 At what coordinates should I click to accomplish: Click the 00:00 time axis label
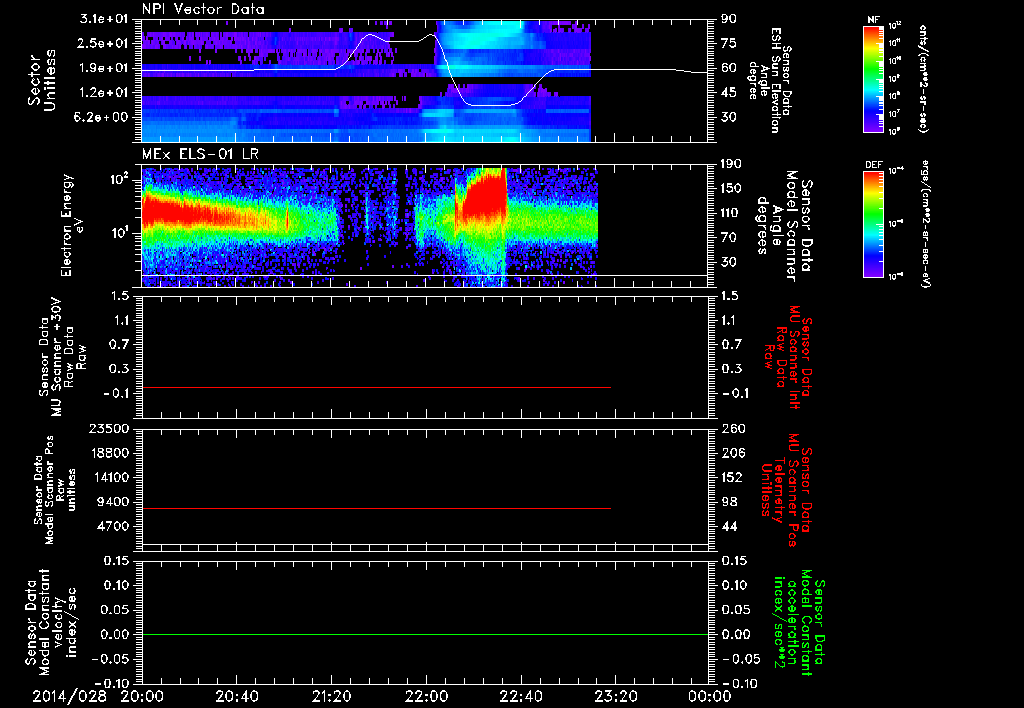709,697
